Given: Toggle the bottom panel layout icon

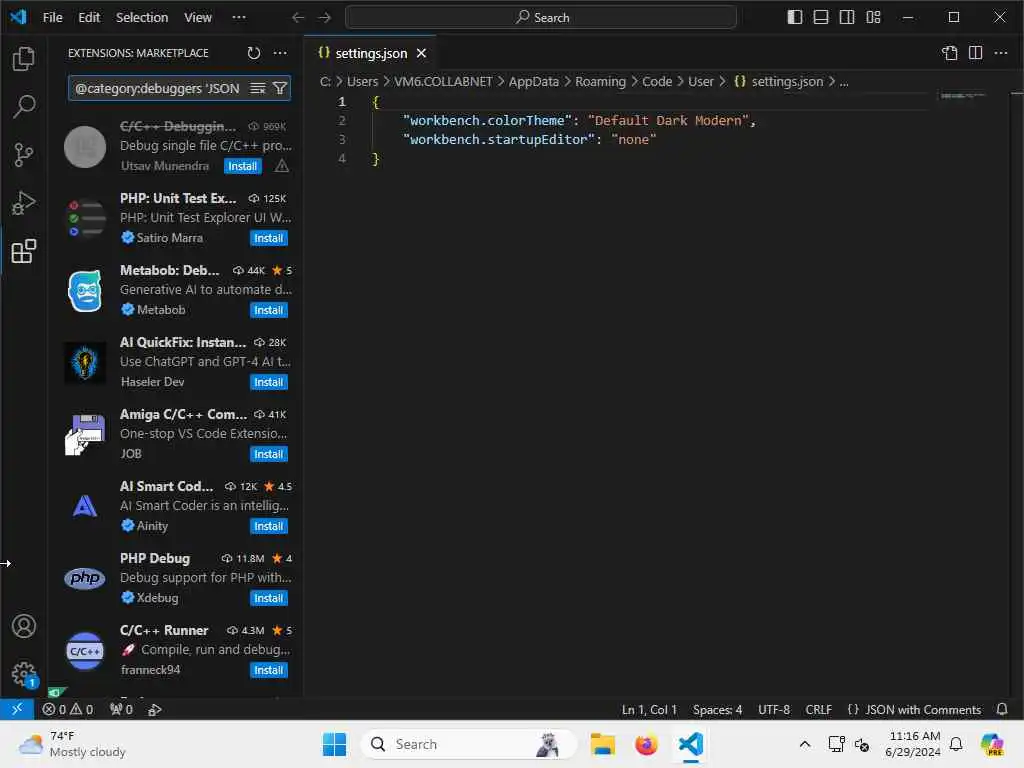Looking at the screenshot, I should (x=821, y=18).
